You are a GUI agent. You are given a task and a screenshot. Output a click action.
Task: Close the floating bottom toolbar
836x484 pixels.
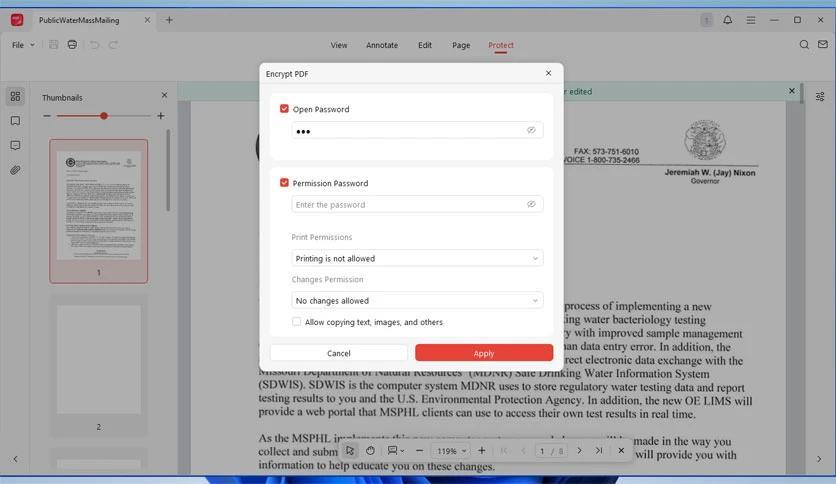(621, 450)
